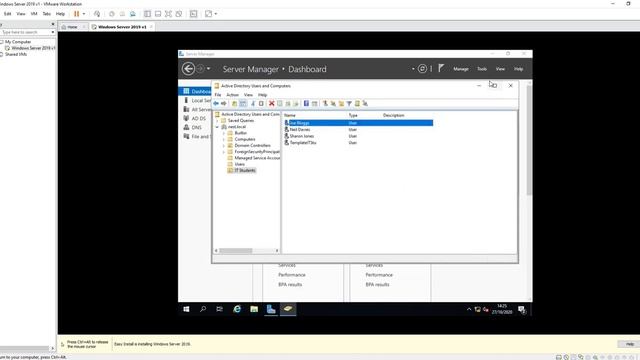Switch to the VMware Home tab
Image resolution: width=640 pixels, height=360 pixels.
72,27
